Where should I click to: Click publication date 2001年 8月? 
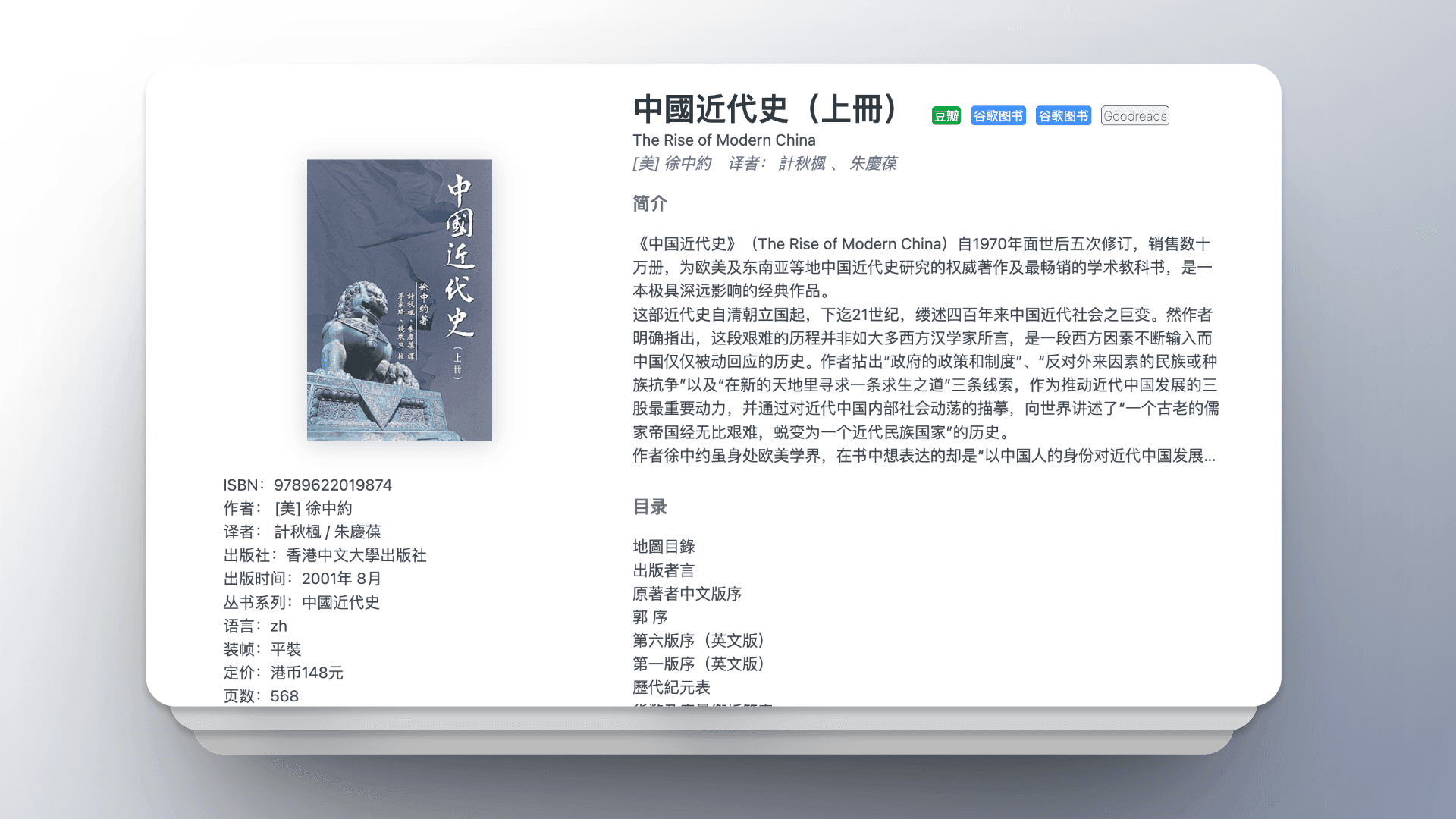(341, 579)
